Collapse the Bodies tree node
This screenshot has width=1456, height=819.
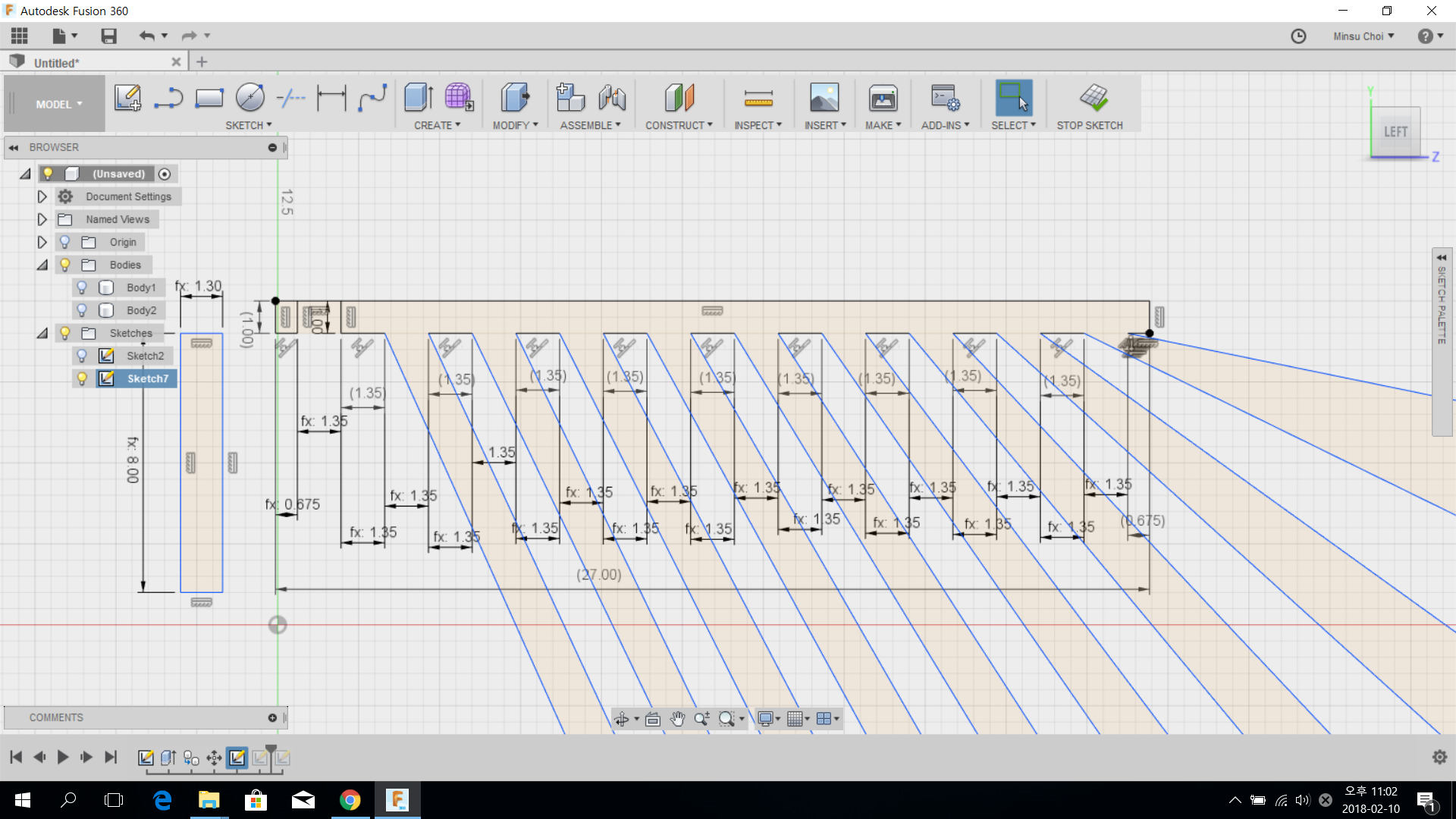pos(42,265)
